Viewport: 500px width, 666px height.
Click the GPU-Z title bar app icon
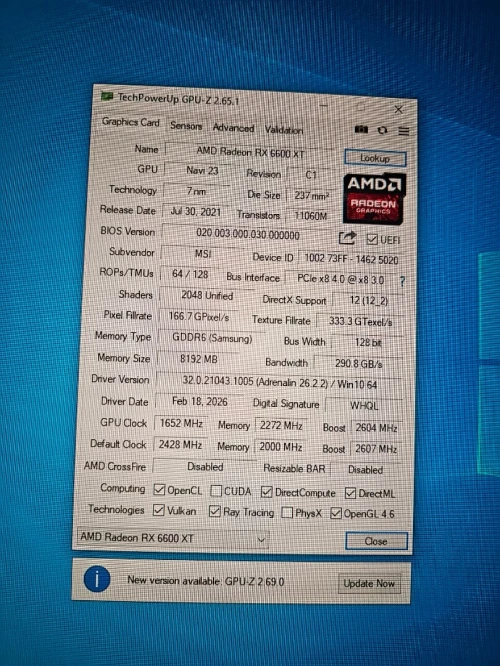107,96
